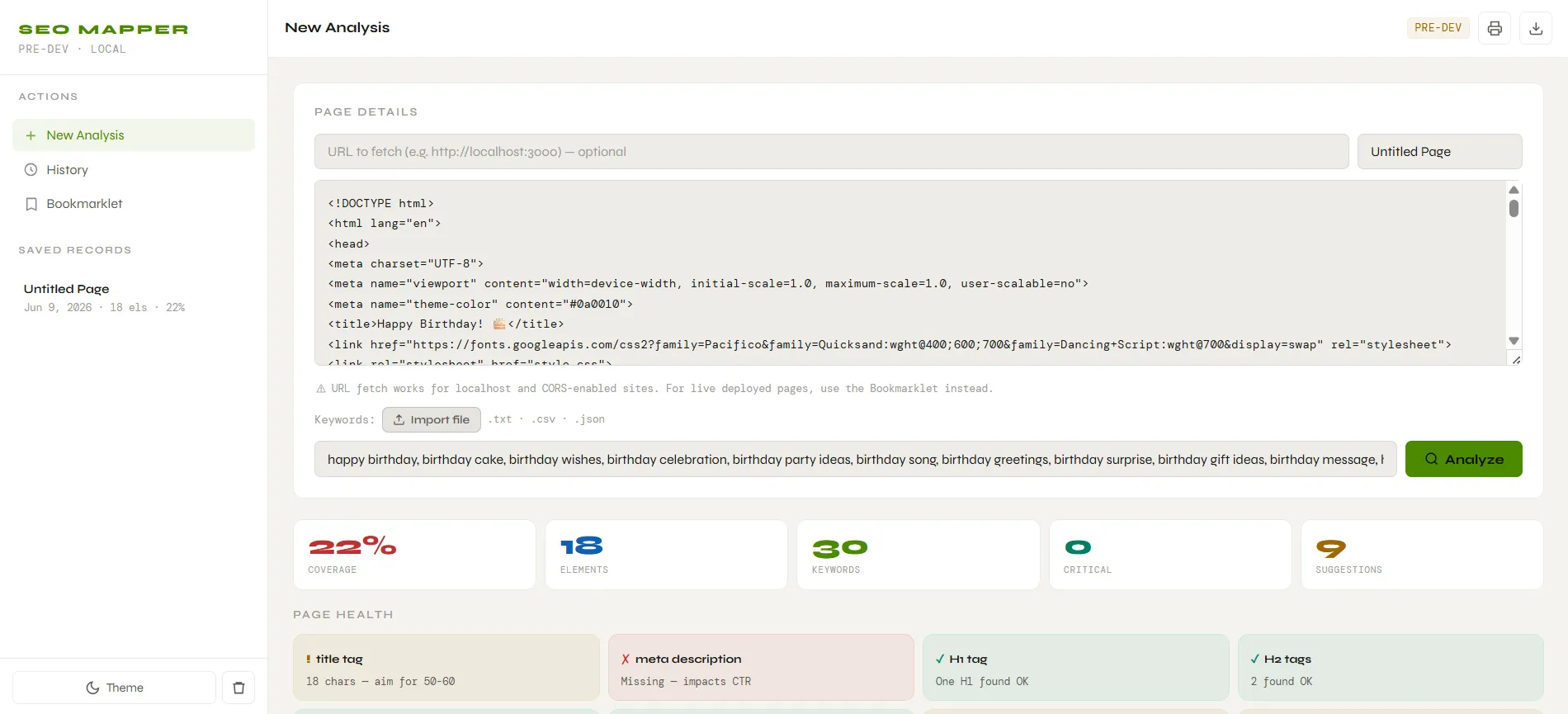Screen dimensions: 1568x714
Task: Click the keywords input field
Action: pos(855,459)
